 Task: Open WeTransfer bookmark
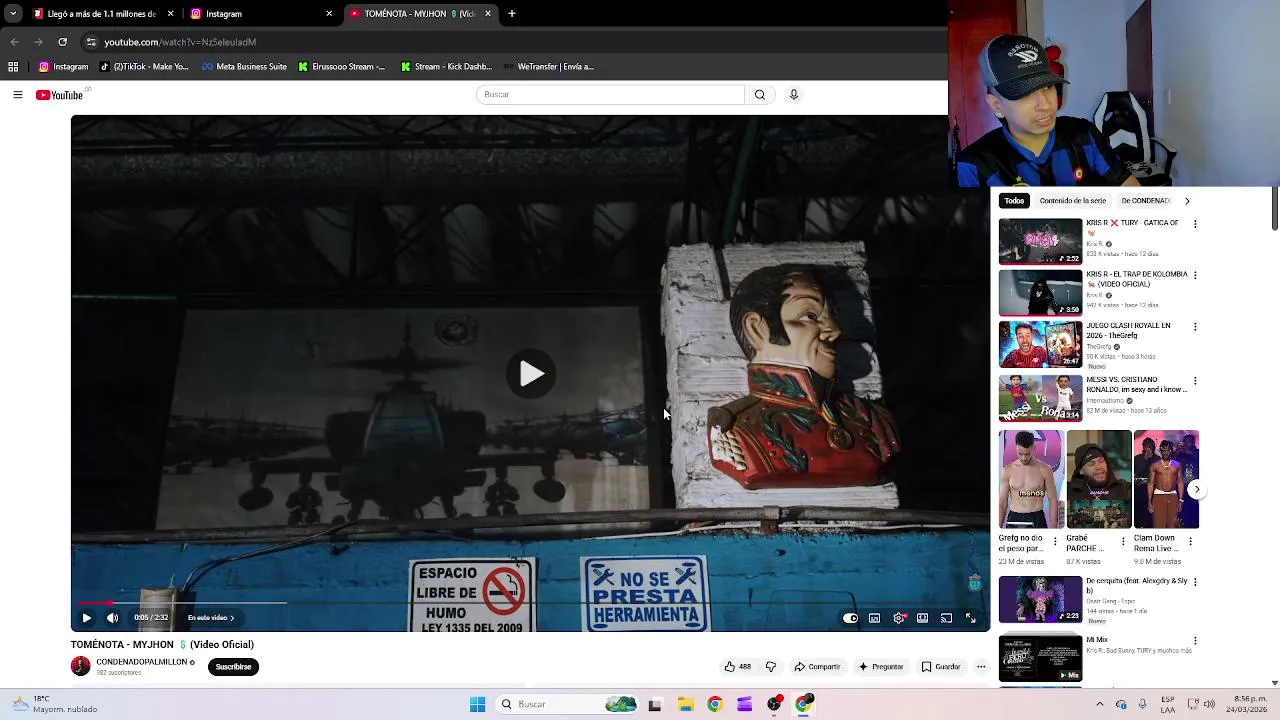pyautogui.click(x=549, y=67)
